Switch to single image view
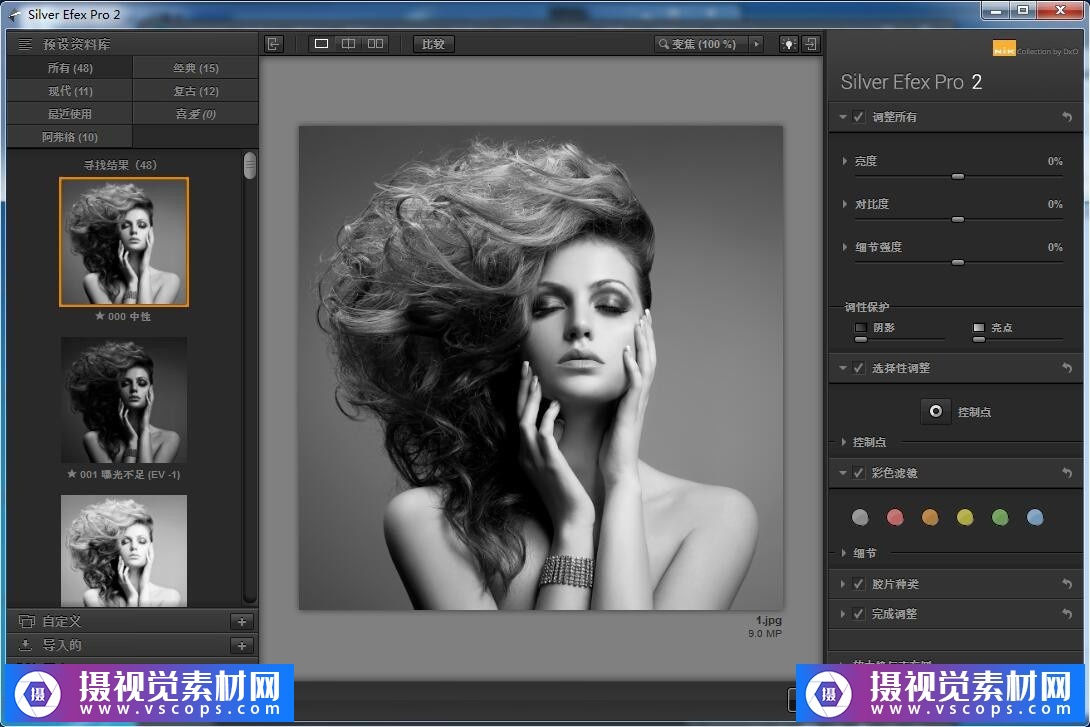The height and width of the screenshot is (727, 1090). click(x=322, y=44)
